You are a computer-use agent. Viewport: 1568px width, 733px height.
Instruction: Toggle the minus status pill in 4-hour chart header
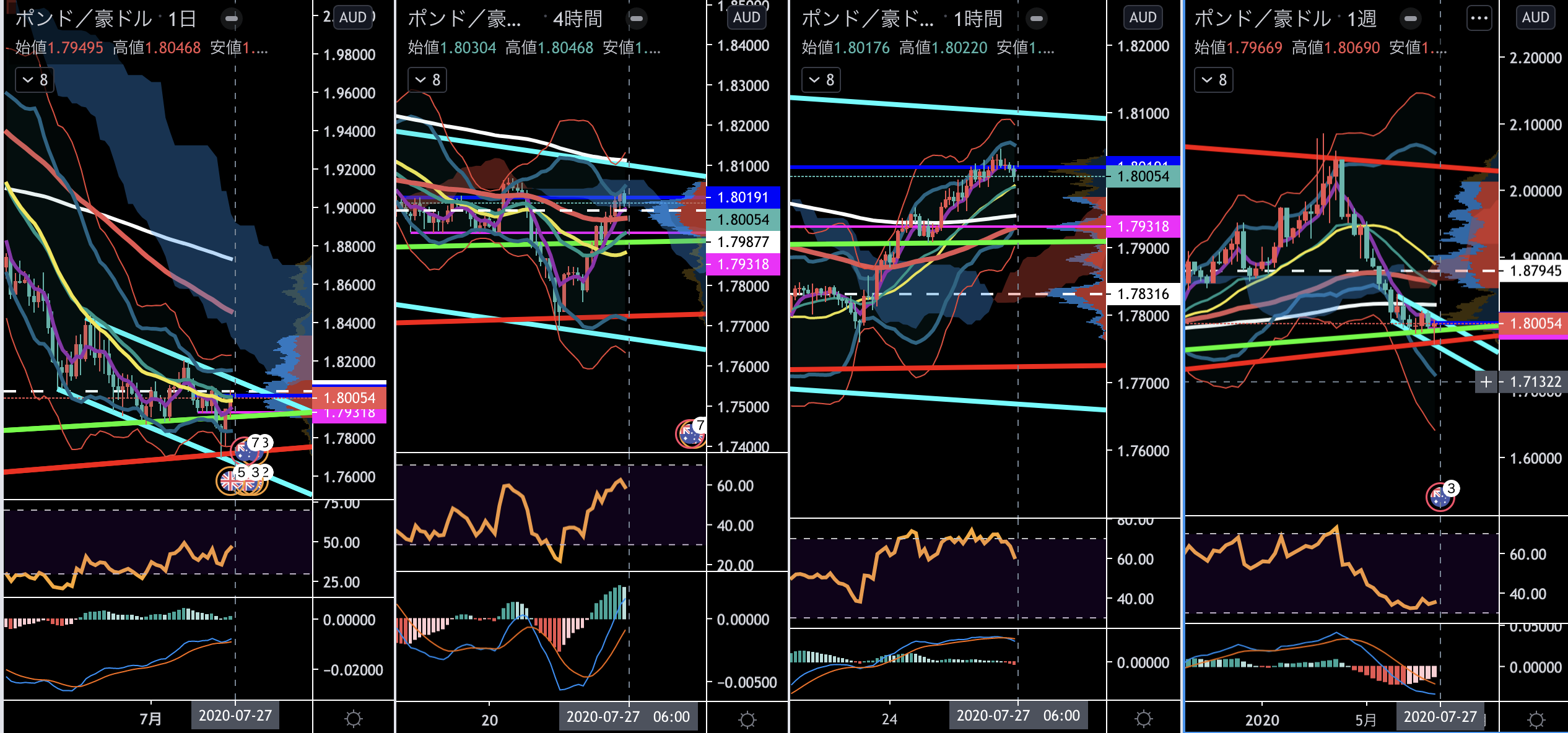point(636,19)
